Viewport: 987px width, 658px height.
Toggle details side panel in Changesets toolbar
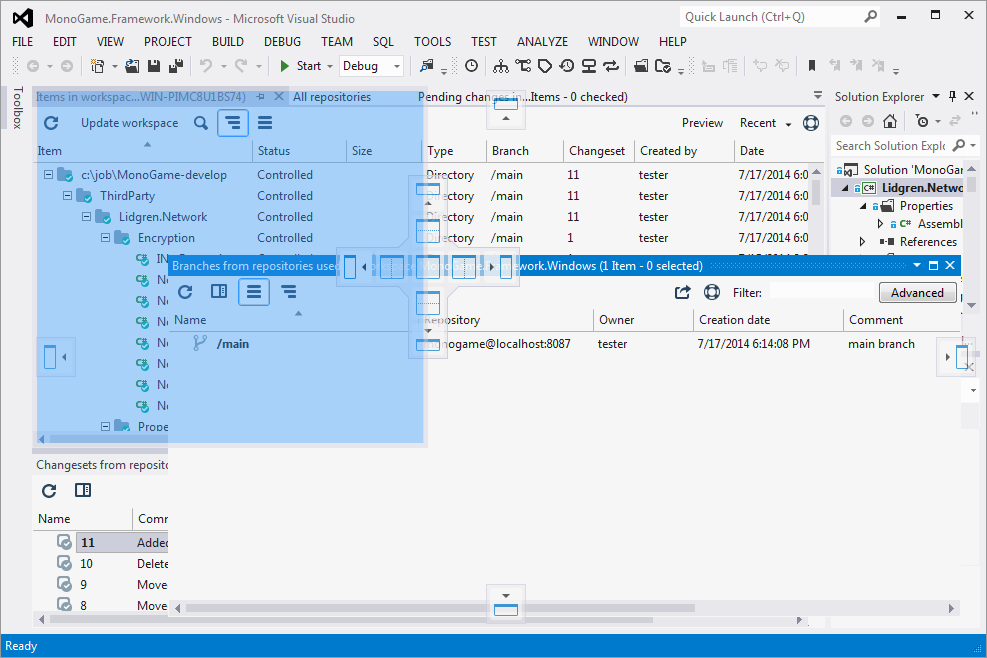83,490
